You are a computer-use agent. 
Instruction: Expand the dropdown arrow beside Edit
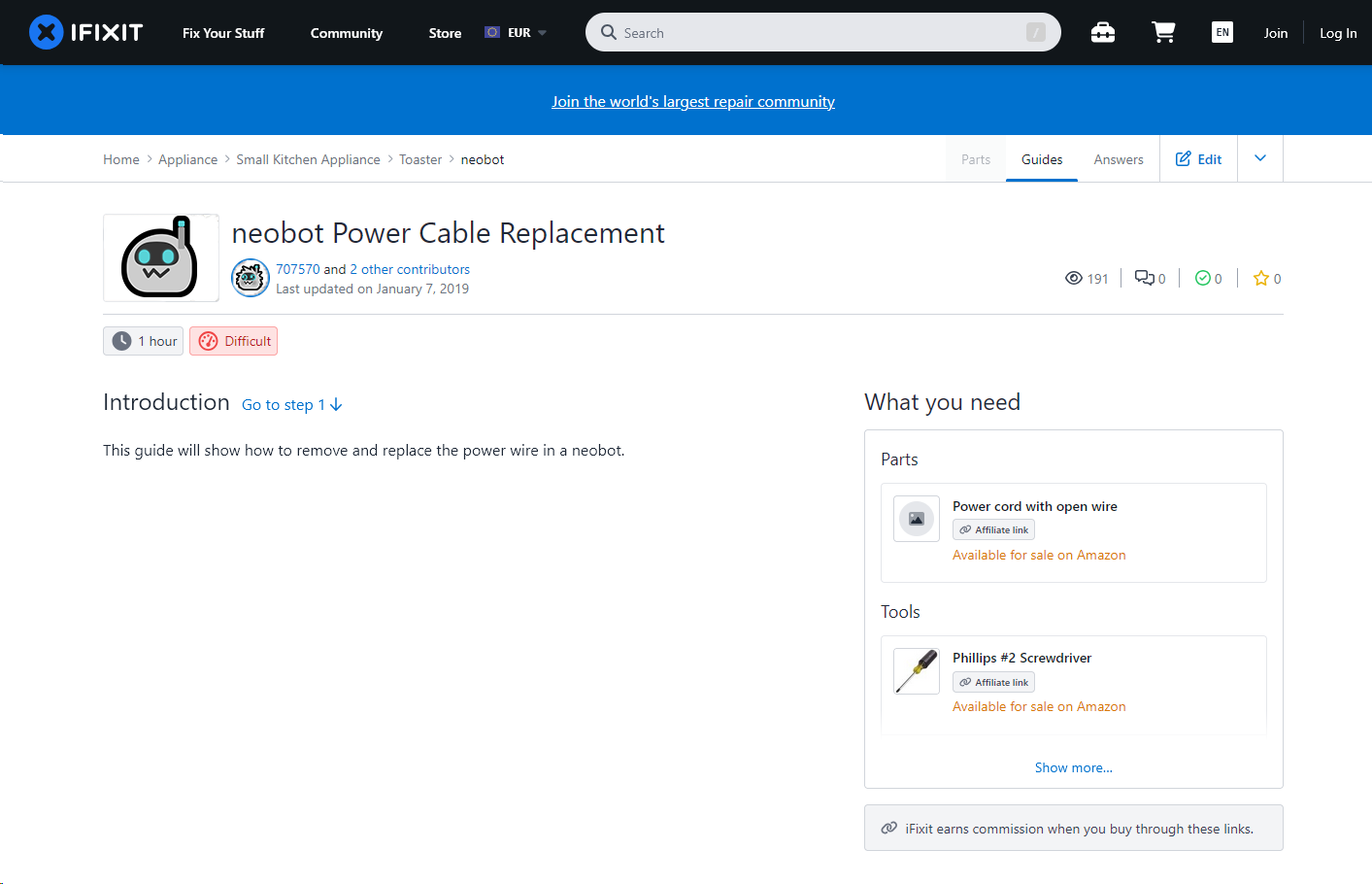click(x=1260, y=158)
